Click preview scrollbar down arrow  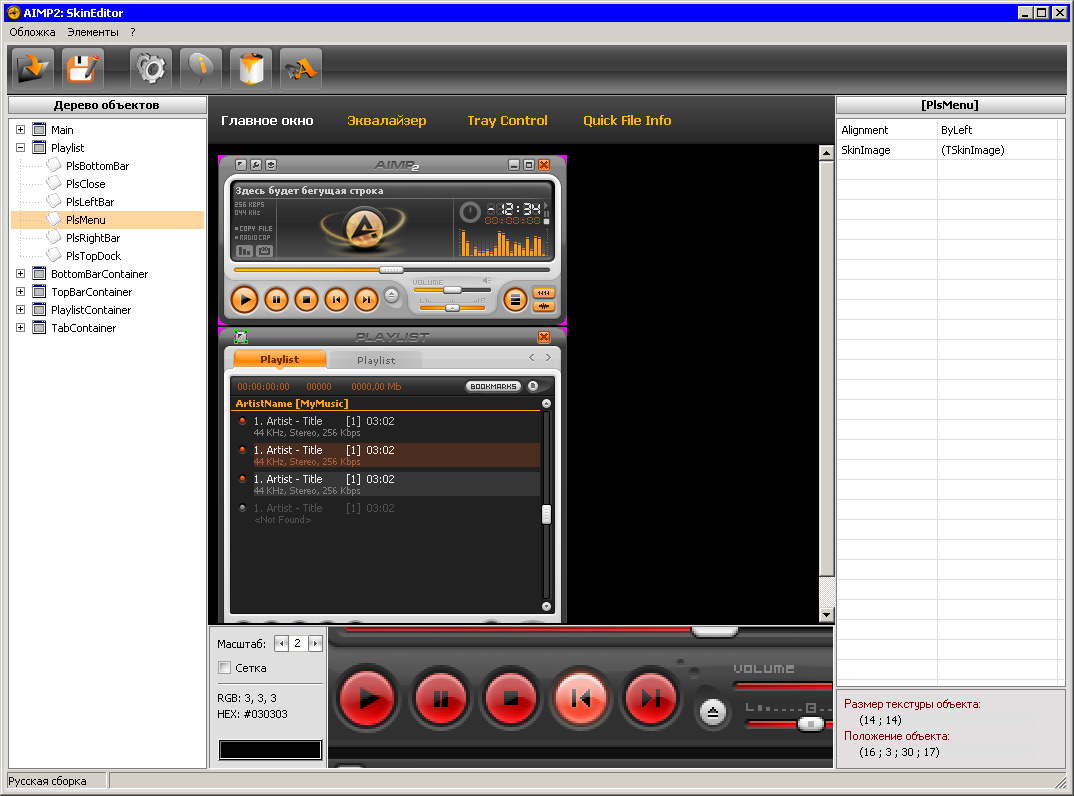826,614
